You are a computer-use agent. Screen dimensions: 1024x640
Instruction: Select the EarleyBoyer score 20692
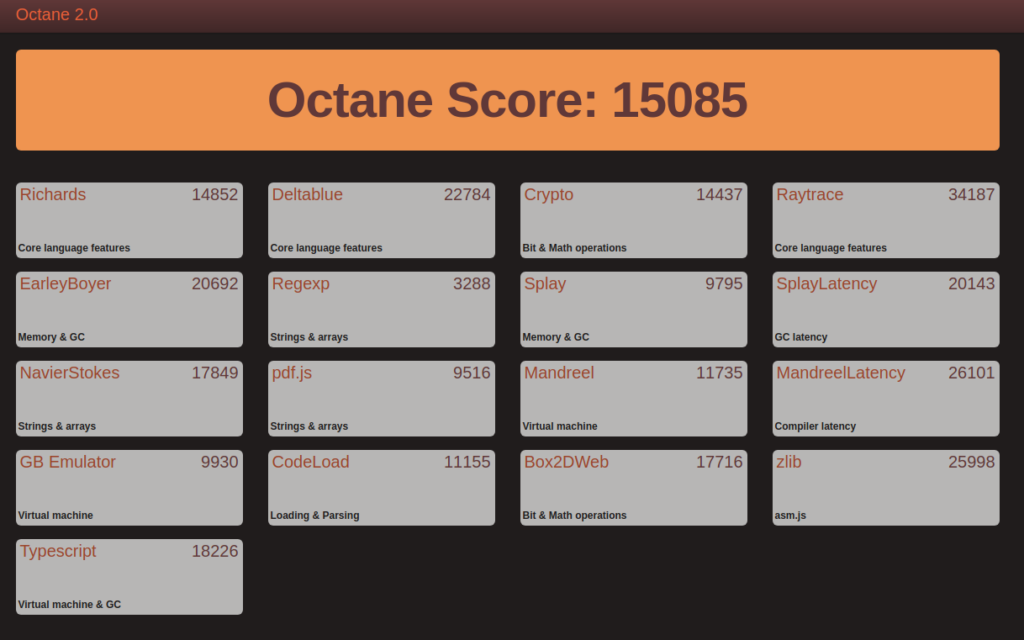[215, 284]
